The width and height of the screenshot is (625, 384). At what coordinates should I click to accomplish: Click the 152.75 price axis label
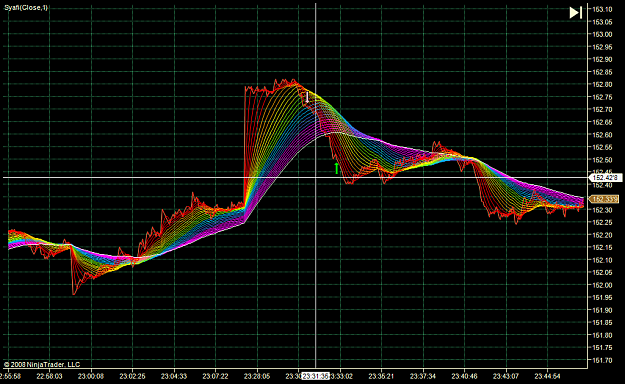[602, 97]
